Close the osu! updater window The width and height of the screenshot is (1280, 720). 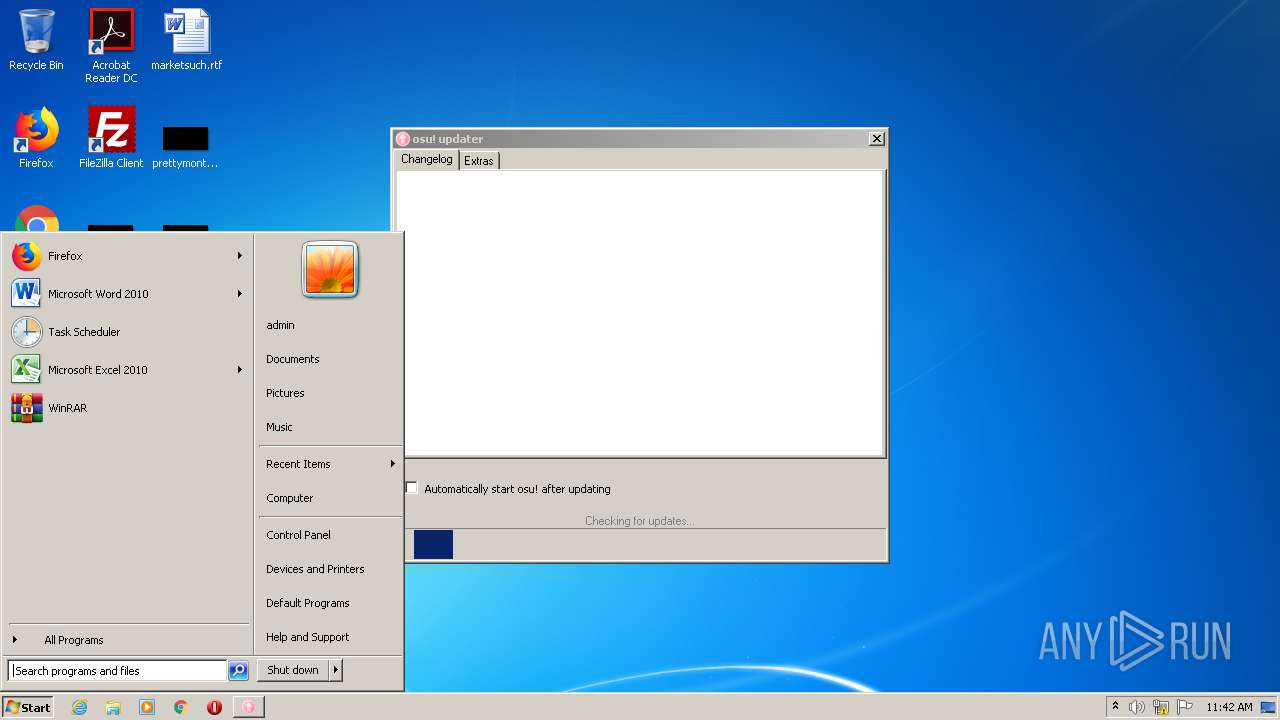876,139
